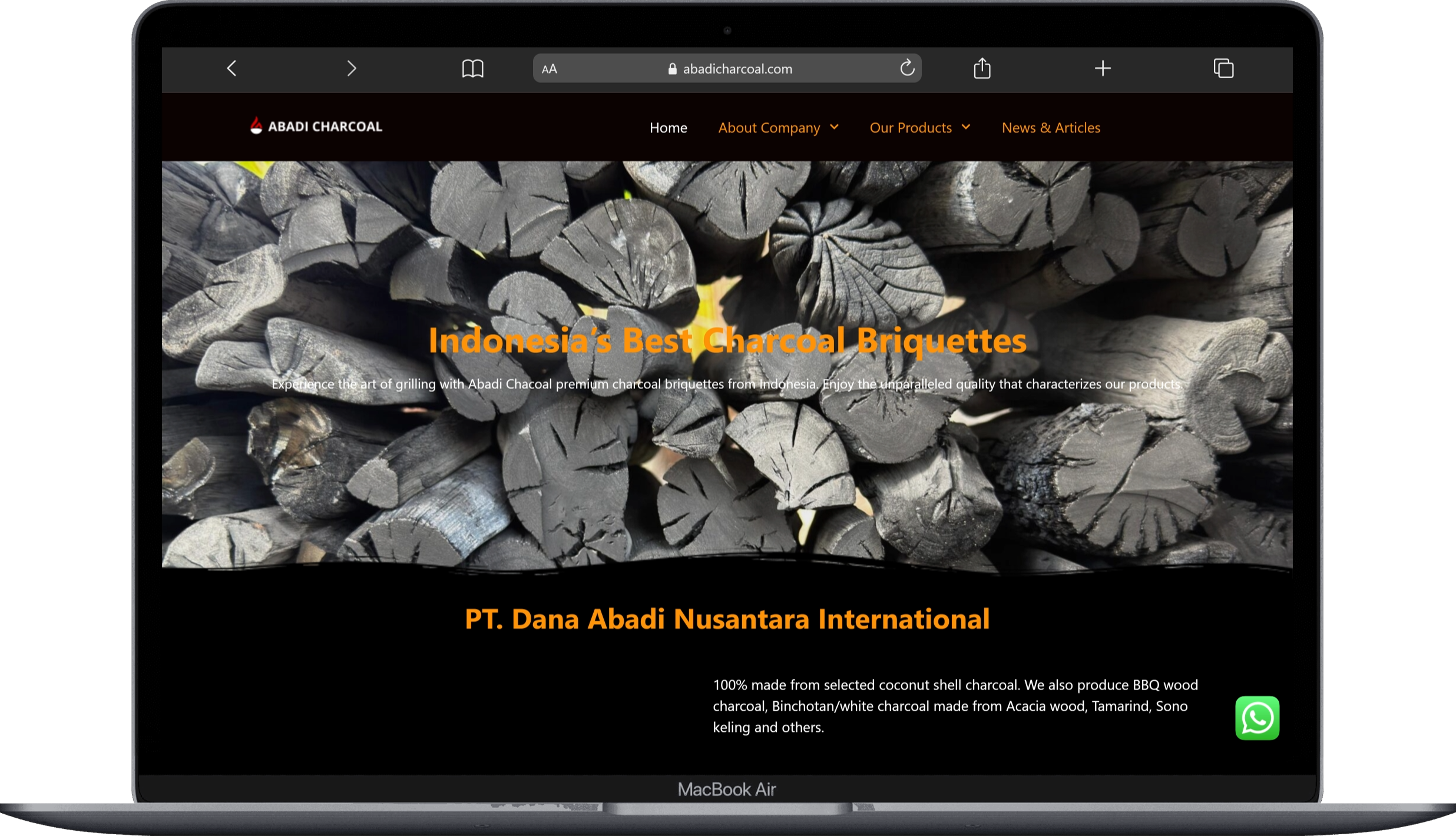Go back with the Safari back arrow
Screen dimensions: 1456x836
[231, 68]
